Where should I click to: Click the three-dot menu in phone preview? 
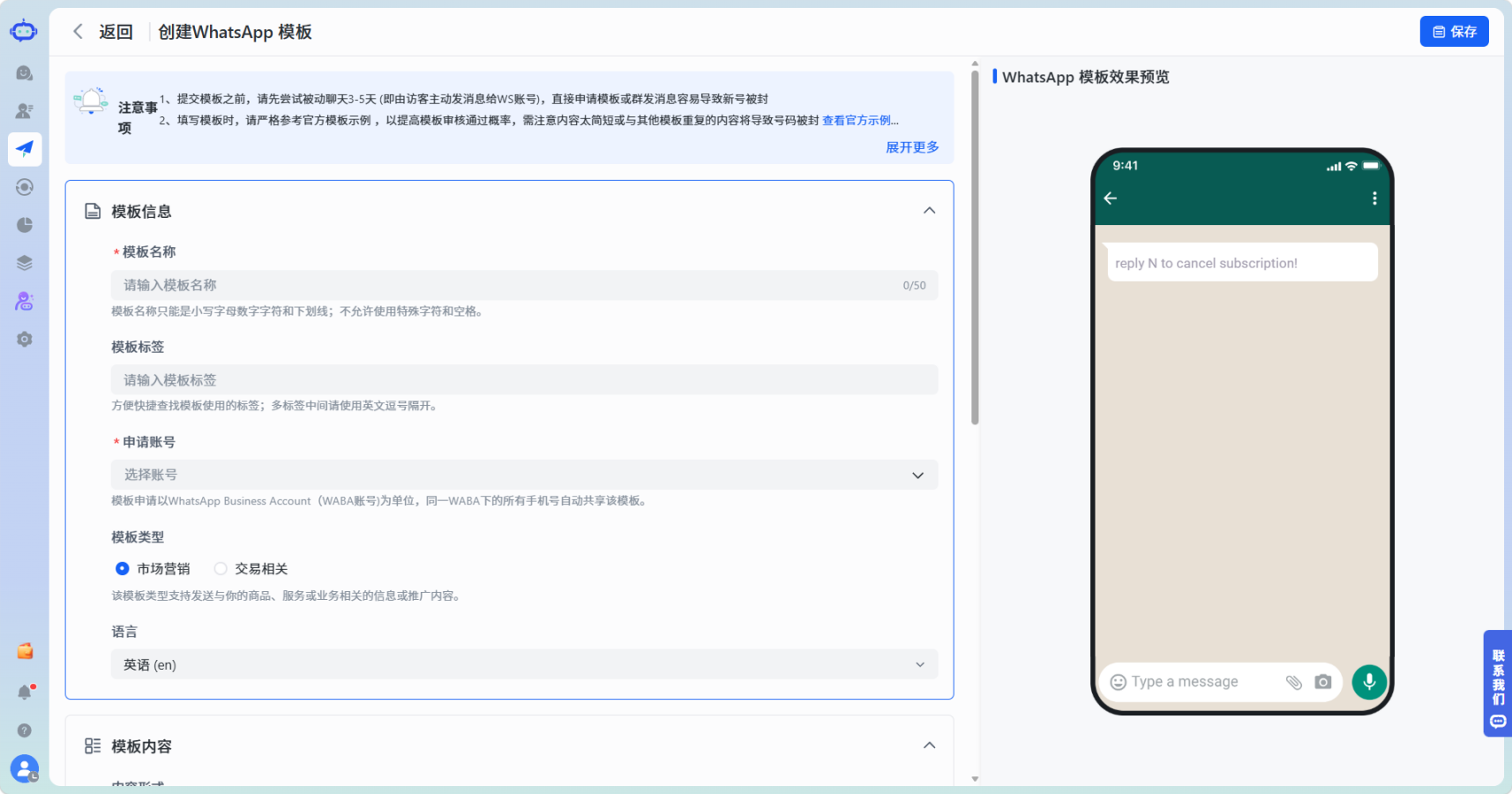[1374, 198]
